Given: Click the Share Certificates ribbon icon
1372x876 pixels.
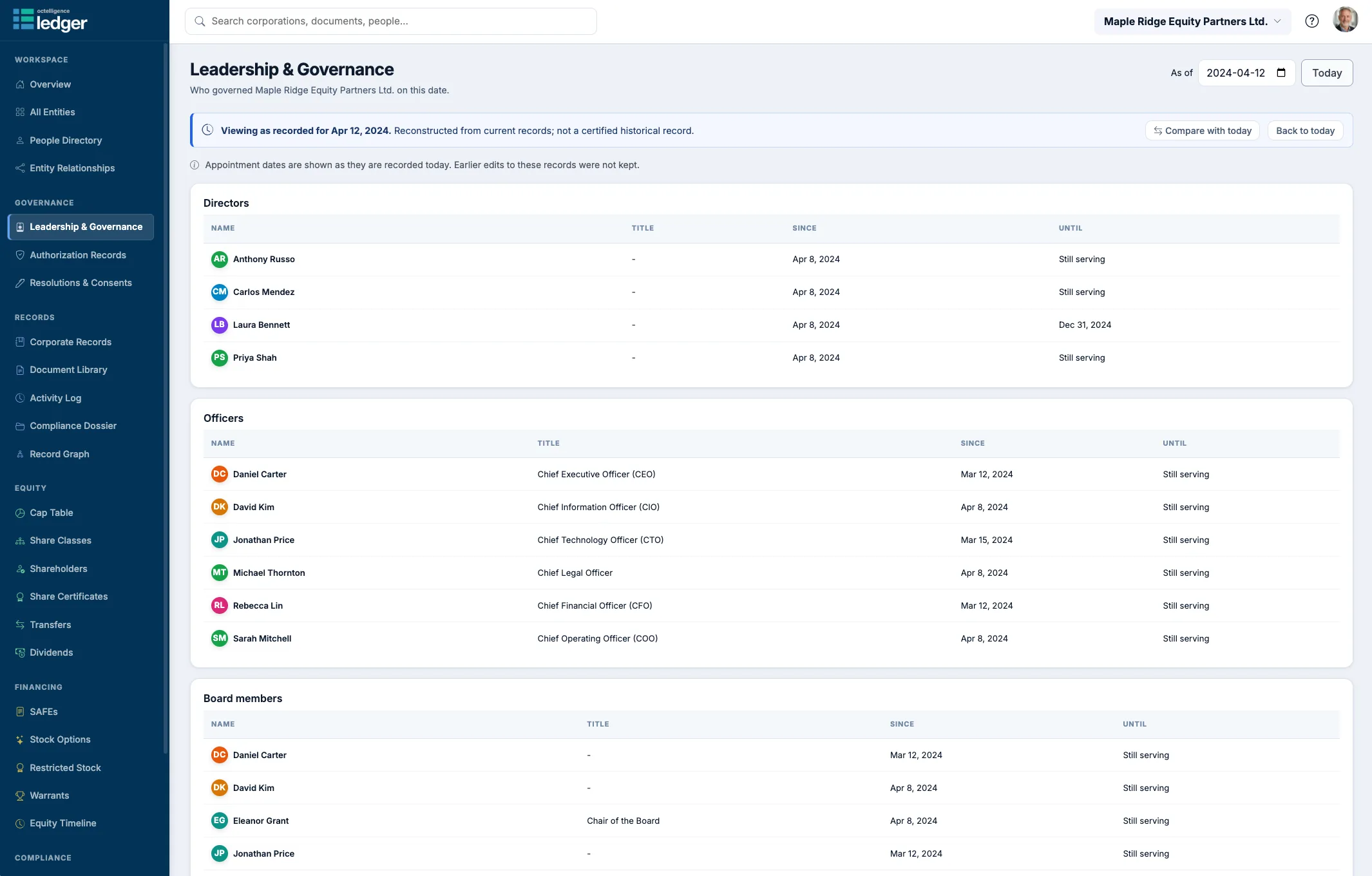Looking at the screenshot, I should (20, 596).
